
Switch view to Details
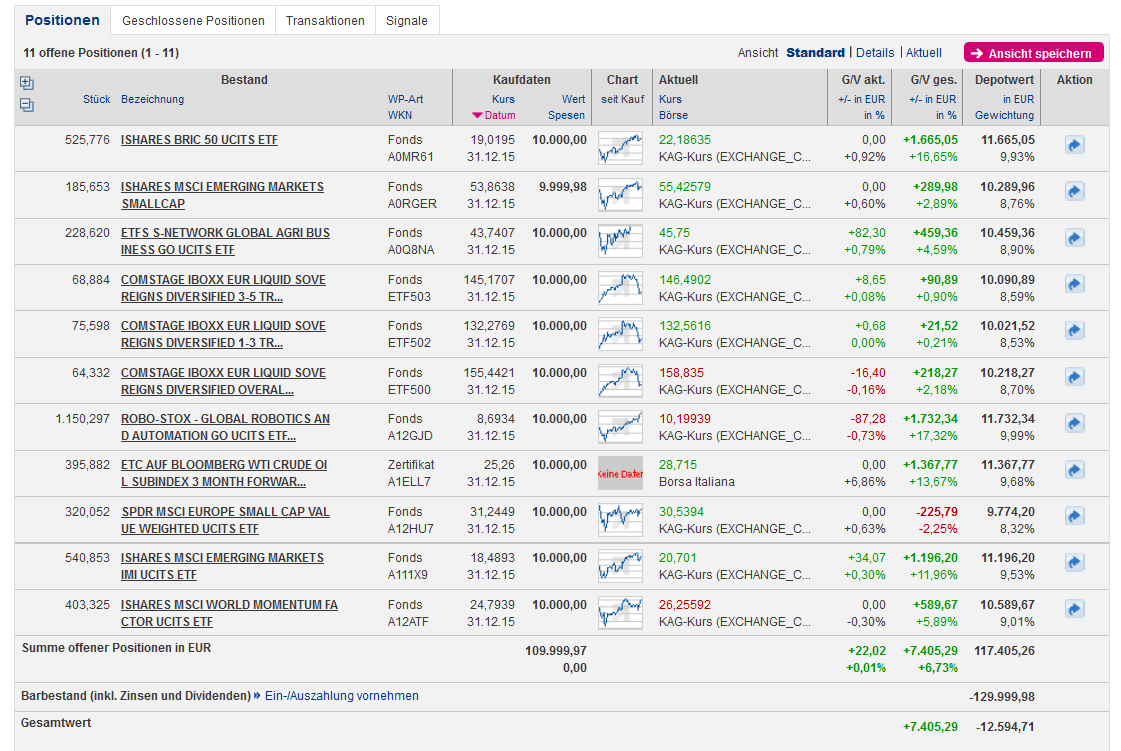(874, 53)
